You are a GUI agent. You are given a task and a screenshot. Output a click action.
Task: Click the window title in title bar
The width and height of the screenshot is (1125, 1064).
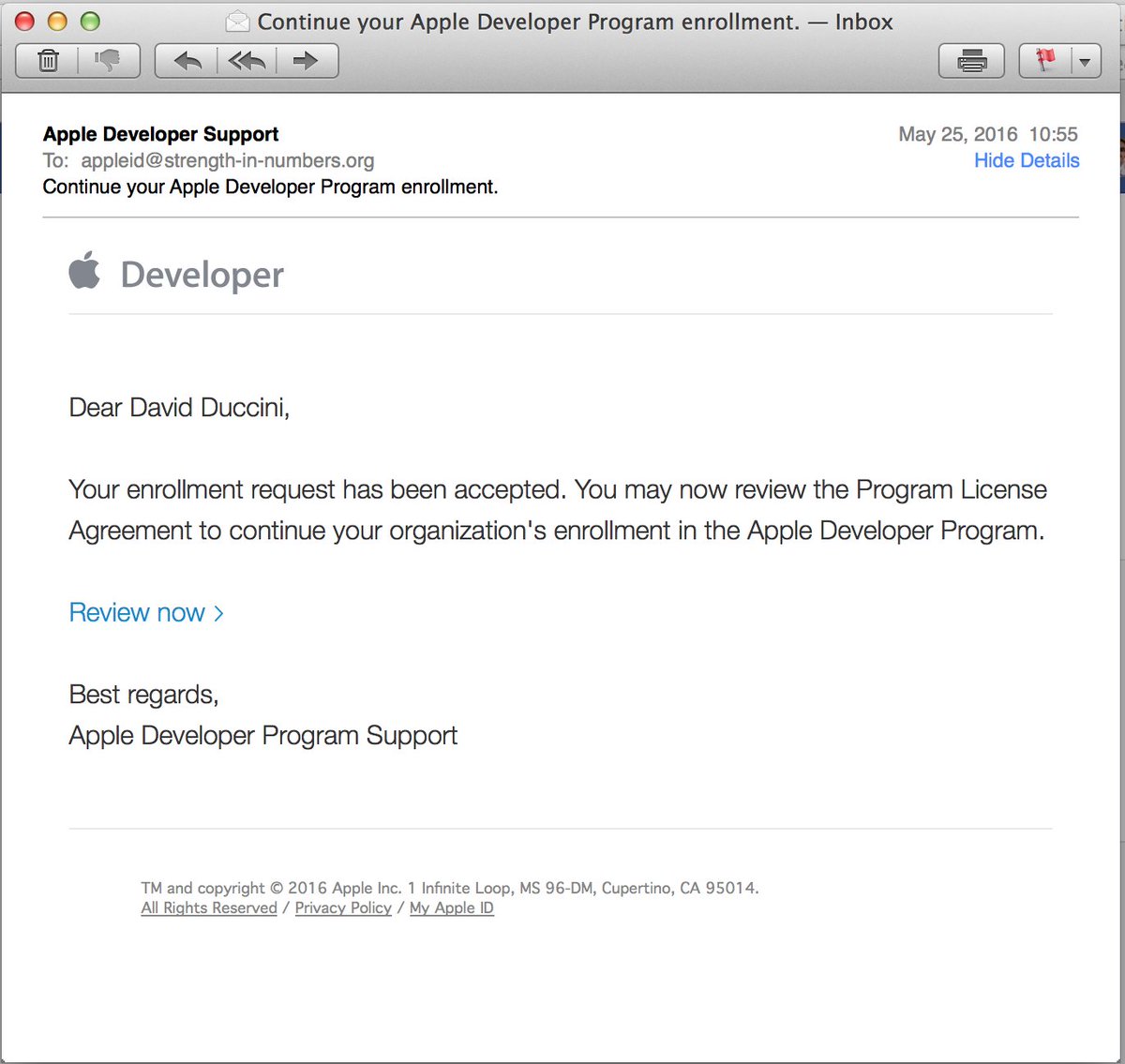[575, 22]
